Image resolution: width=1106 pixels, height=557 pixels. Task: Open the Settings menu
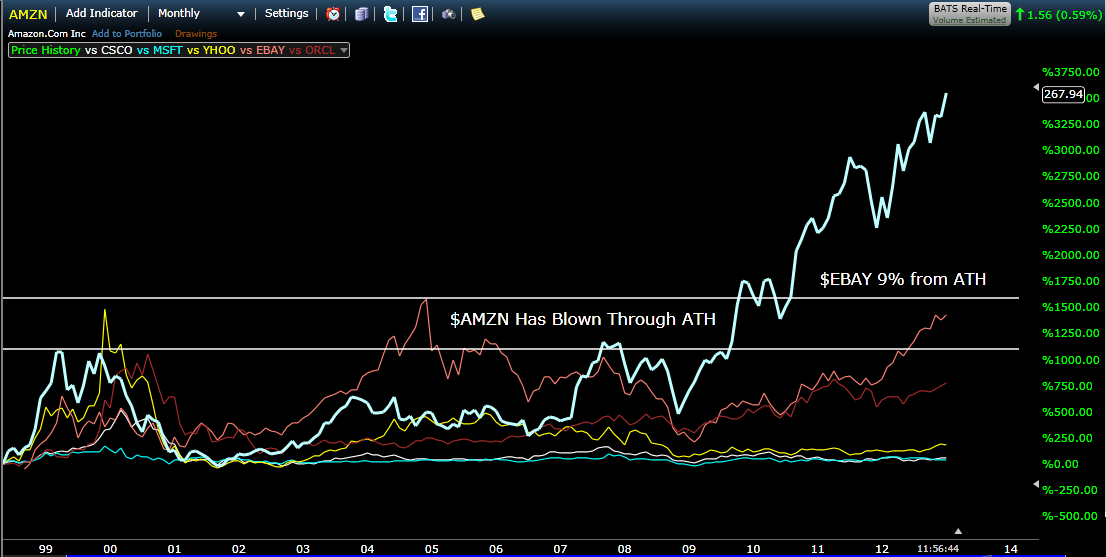click(286, 13)
